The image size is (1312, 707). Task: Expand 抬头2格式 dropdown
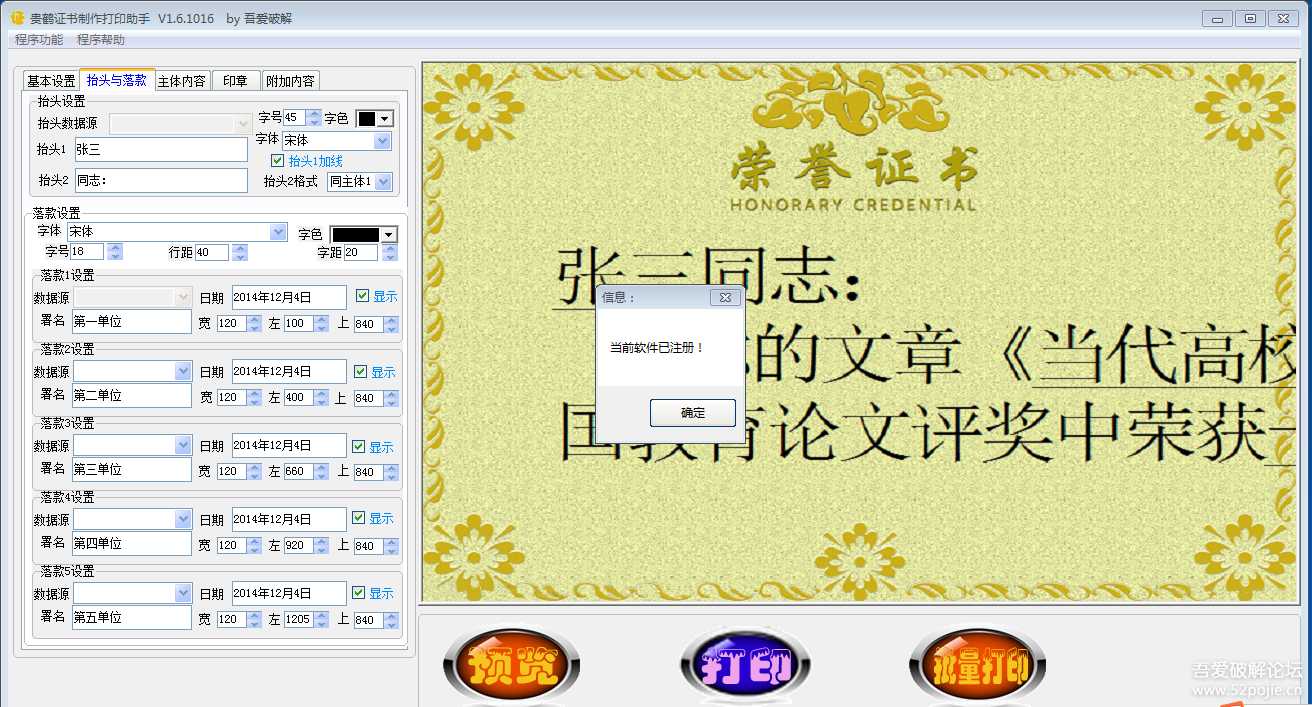[x=383, y=181]
